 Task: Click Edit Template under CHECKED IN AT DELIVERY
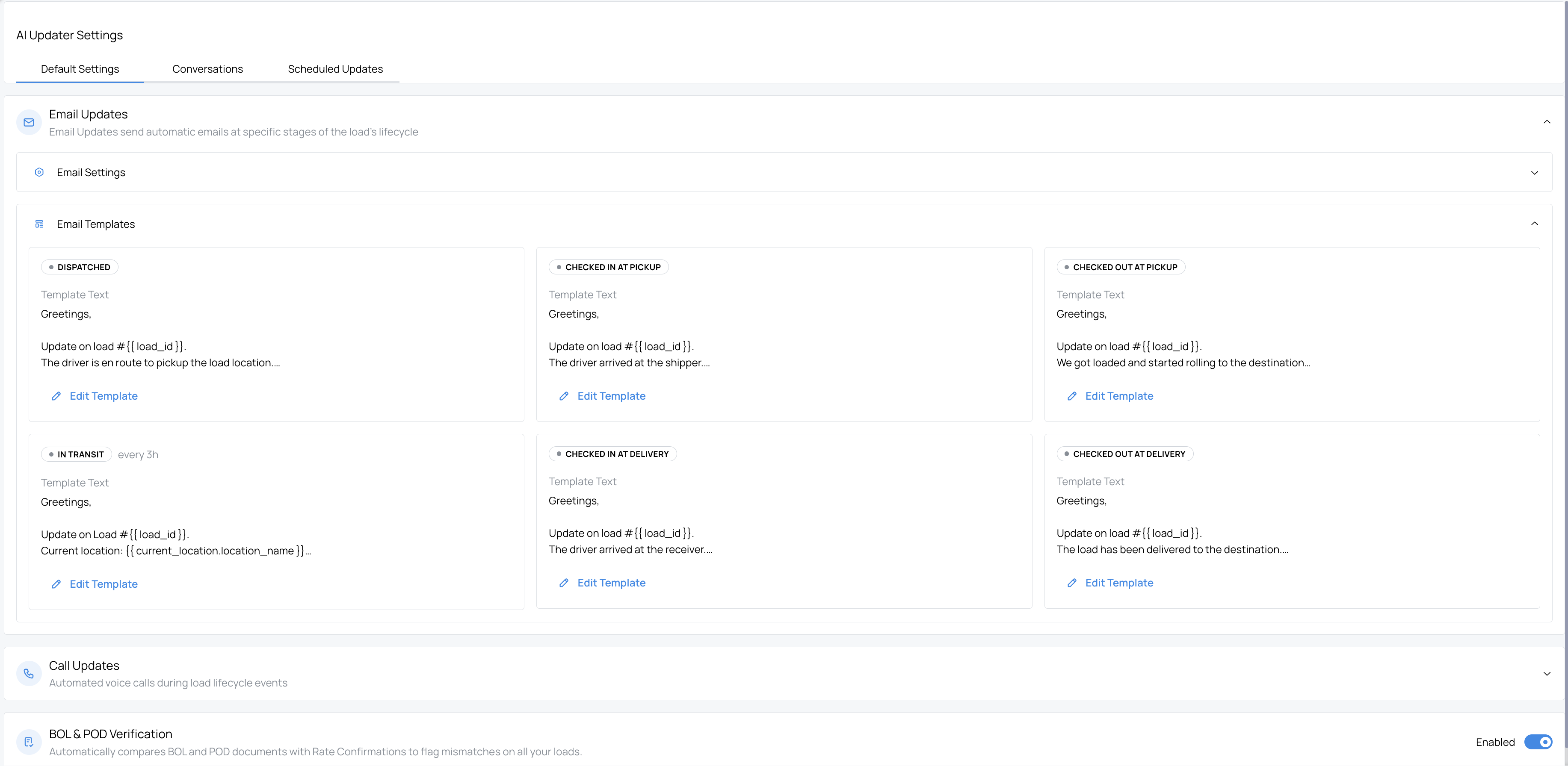pos(611,582)
